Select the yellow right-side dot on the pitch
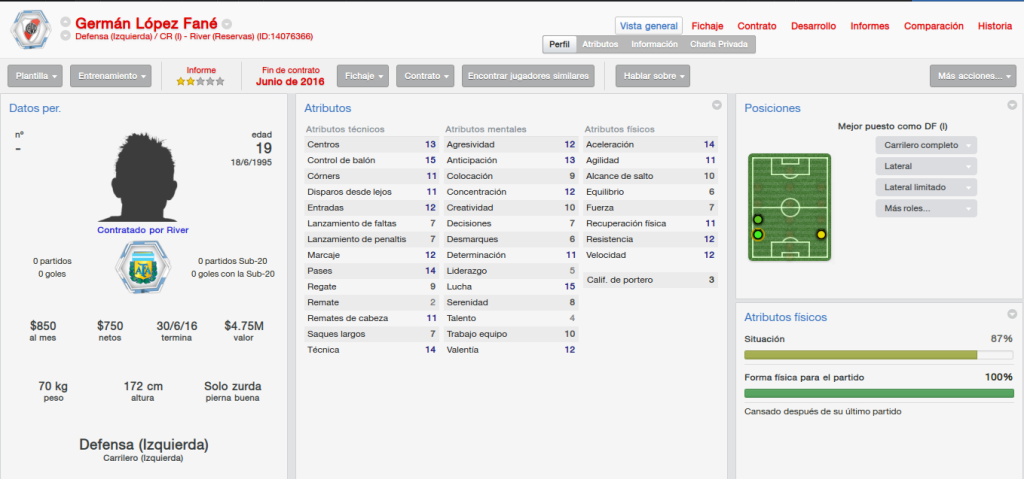1024x479 pixels. [821, 235]
